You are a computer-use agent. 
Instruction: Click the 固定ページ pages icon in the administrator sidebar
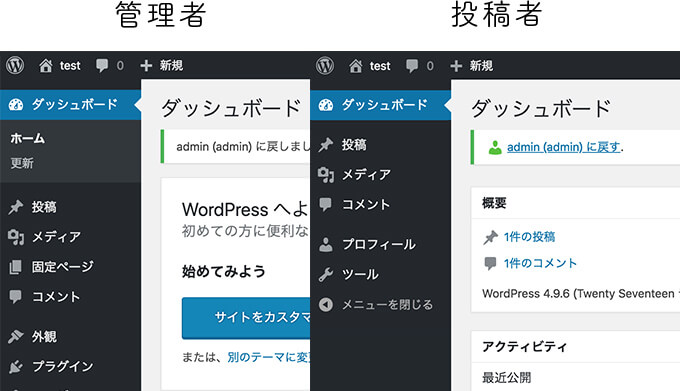click(x=15, y=267)
